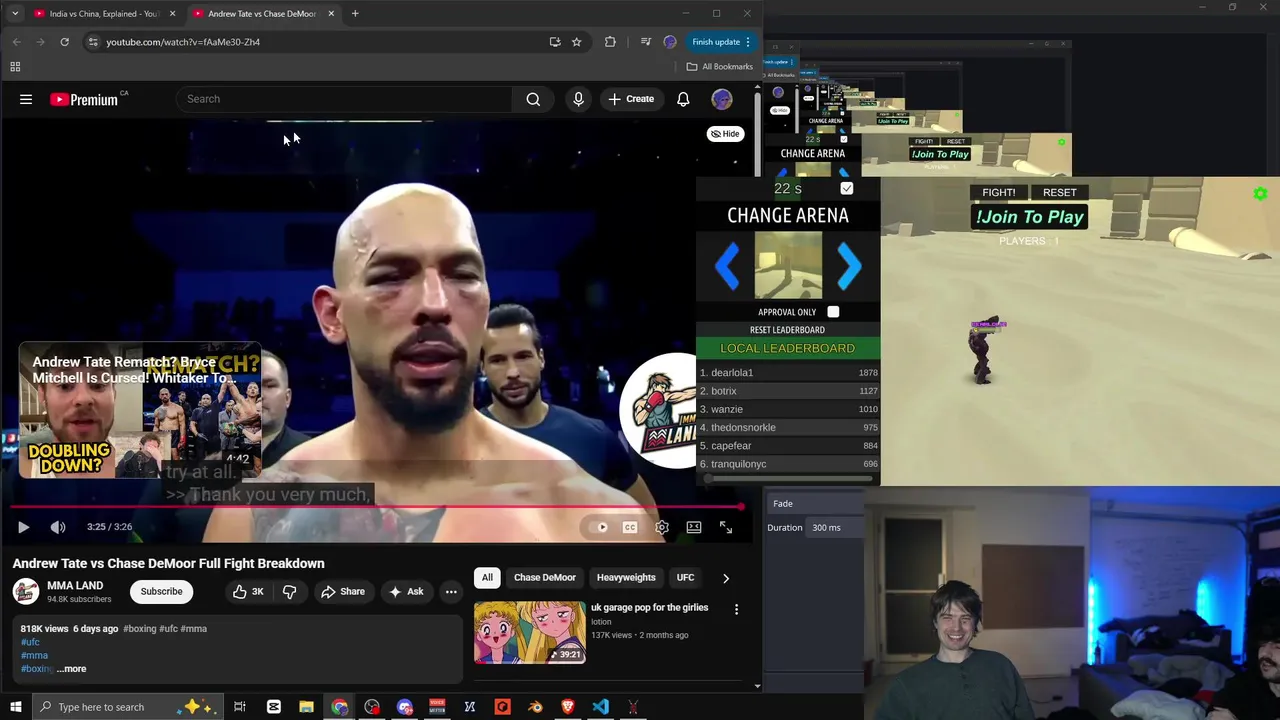Play the video with the play button
The width and height of the screenshot is (1280, 720).
point(24,527)
